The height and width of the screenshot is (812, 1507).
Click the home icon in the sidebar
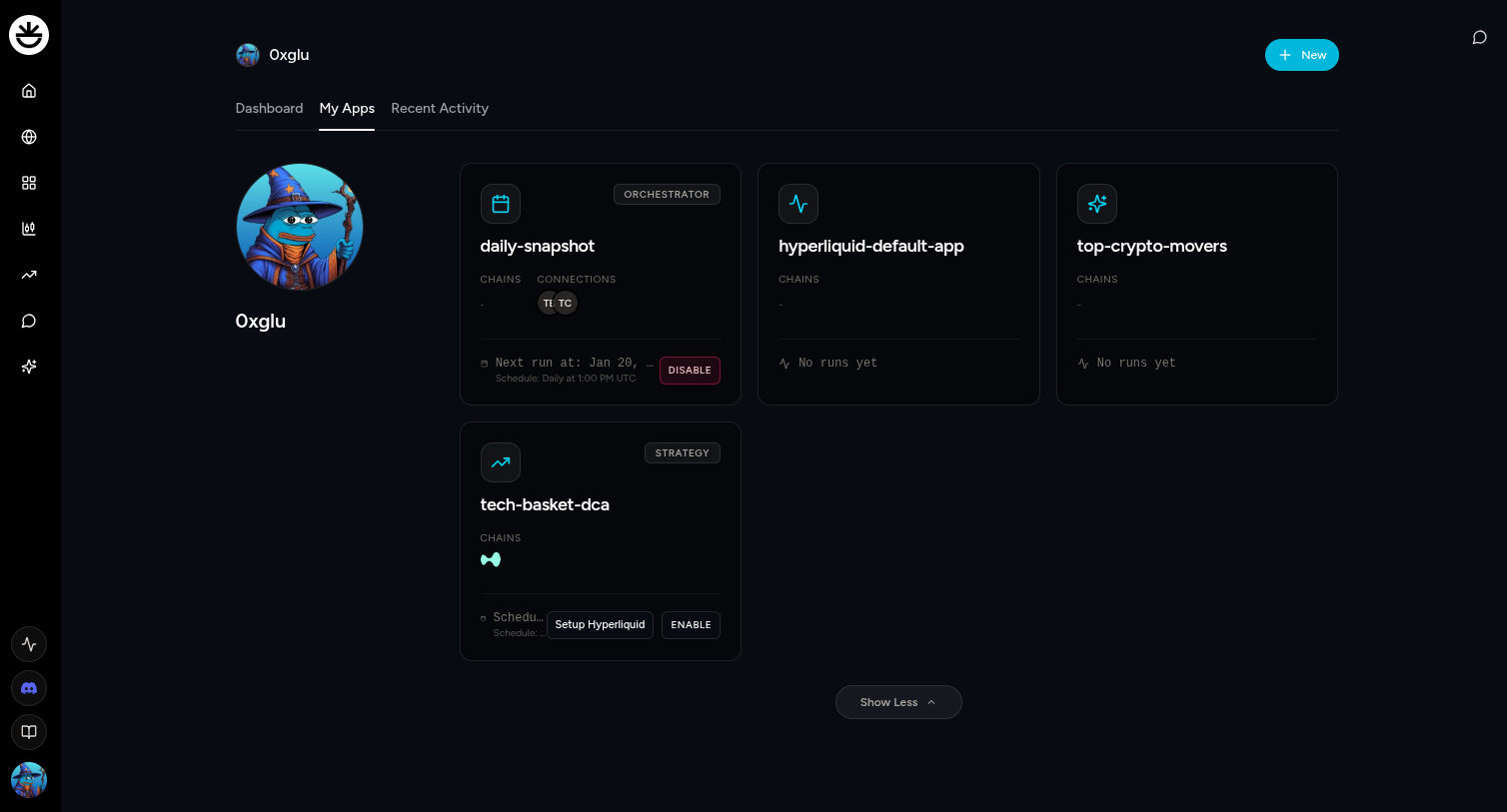[29, 91]
